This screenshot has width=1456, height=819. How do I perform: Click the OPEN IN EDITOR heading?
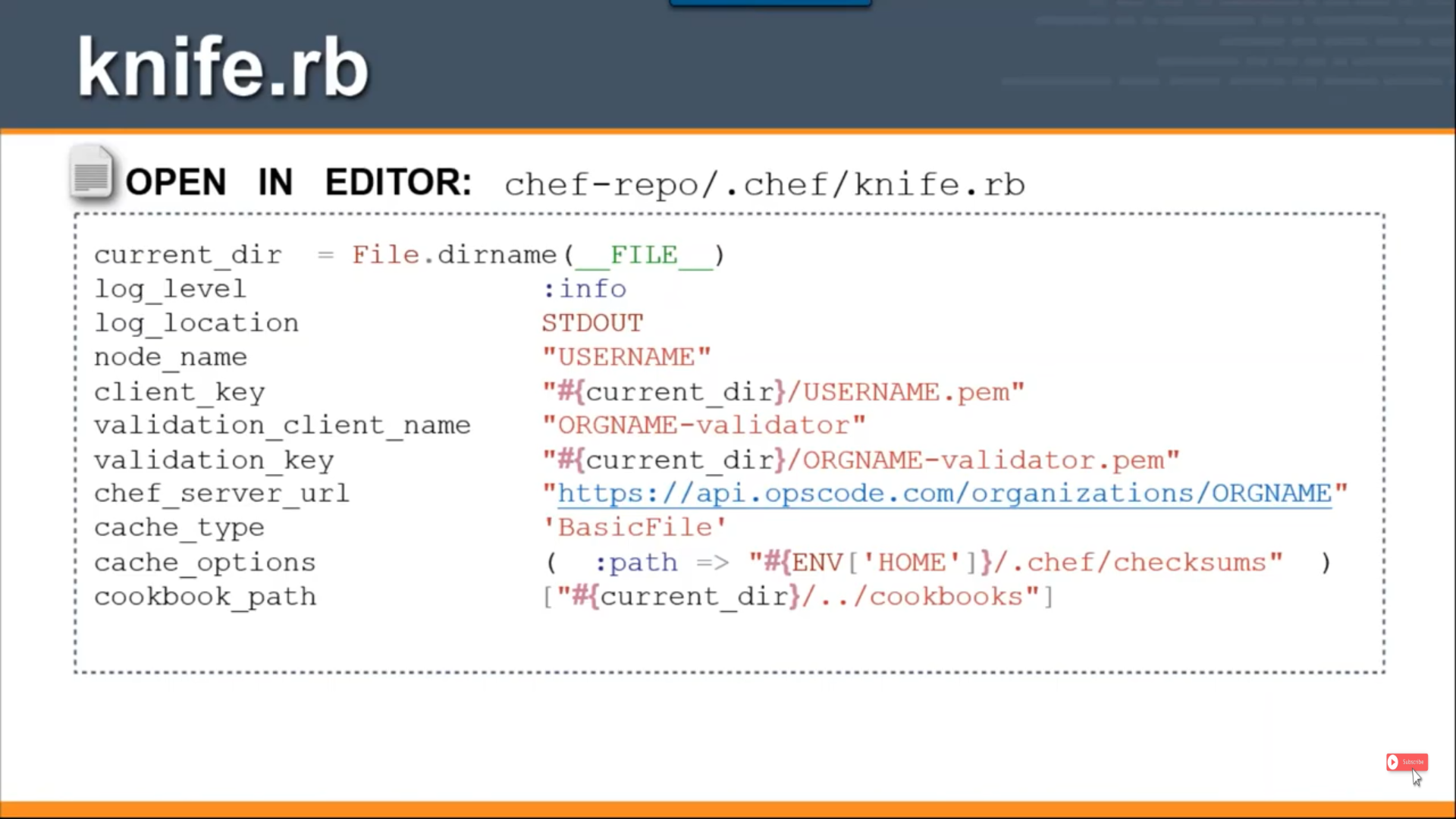pos(298,183)
